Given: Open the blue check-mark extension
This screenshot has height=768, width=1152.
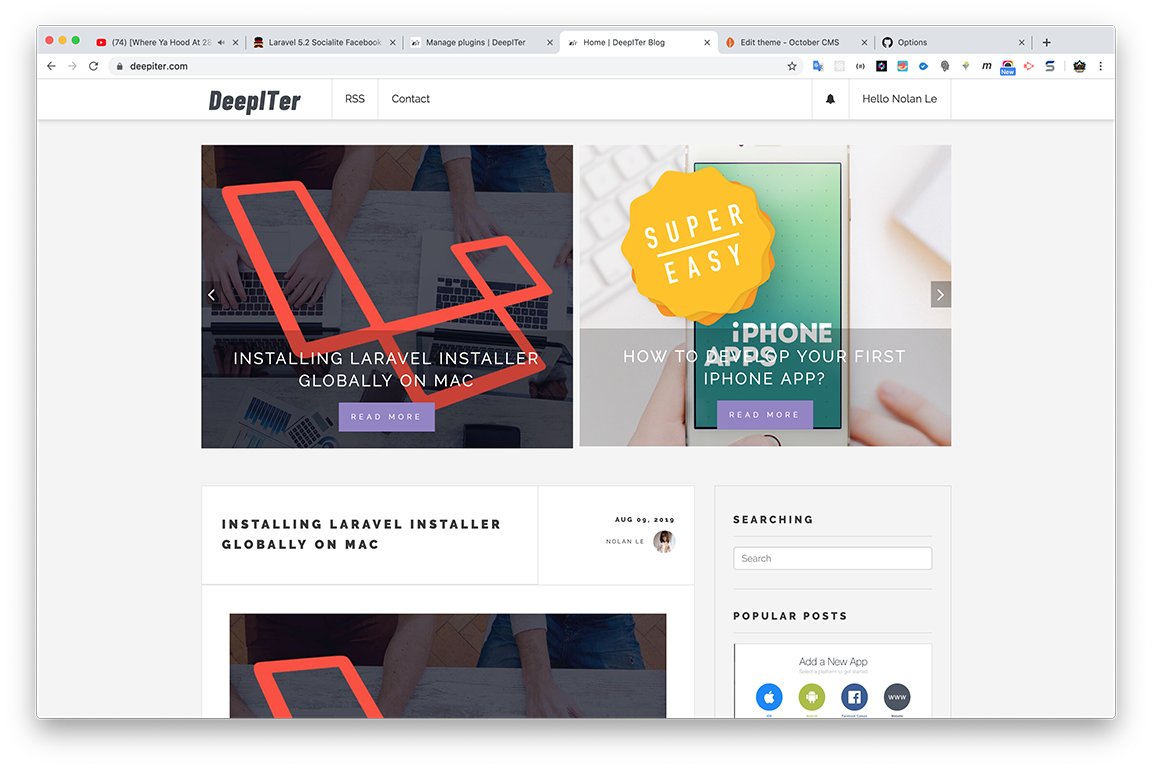Looking at the screenshot, I should pos(924,66).
